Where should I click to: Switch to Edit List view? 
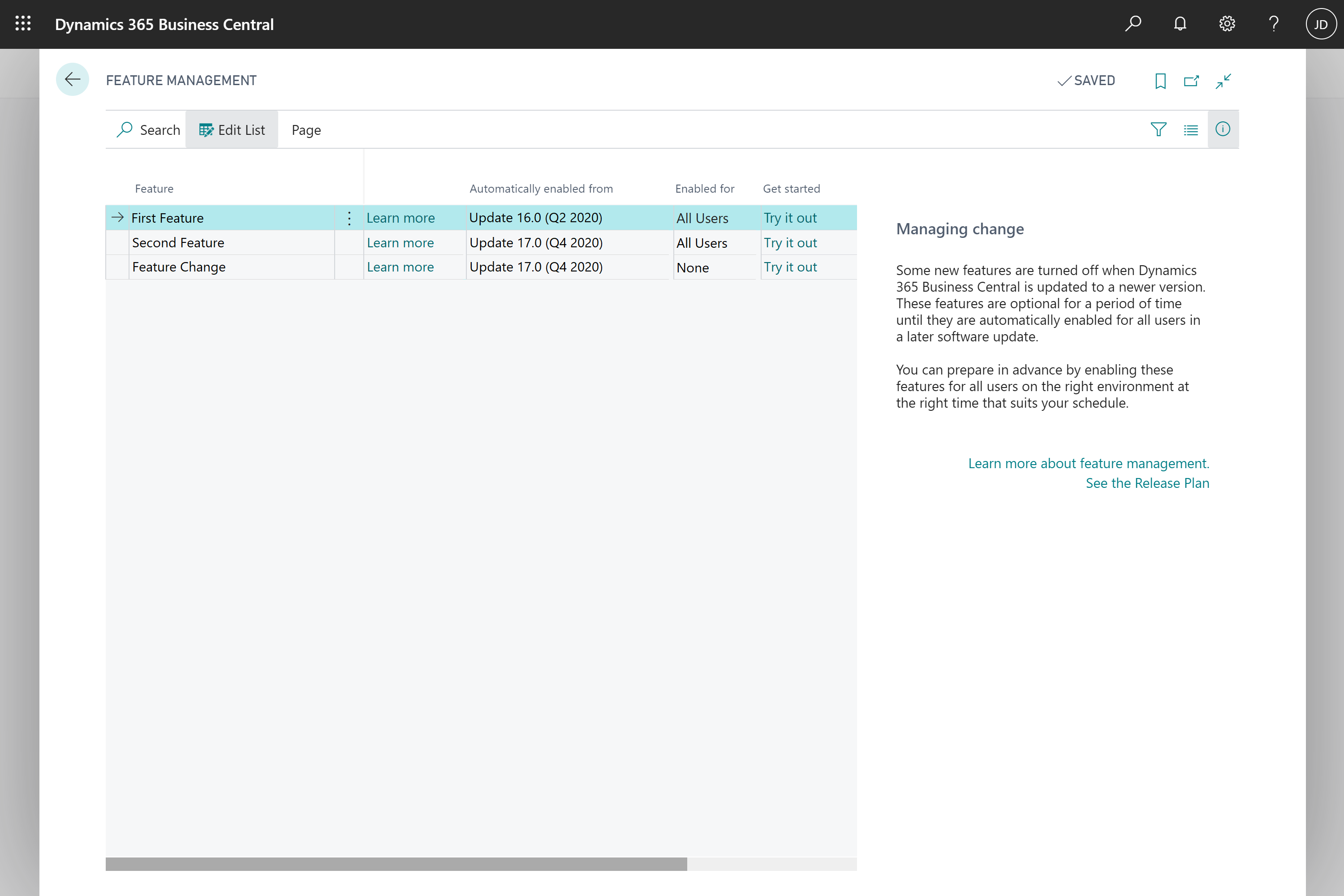[232, 129]
